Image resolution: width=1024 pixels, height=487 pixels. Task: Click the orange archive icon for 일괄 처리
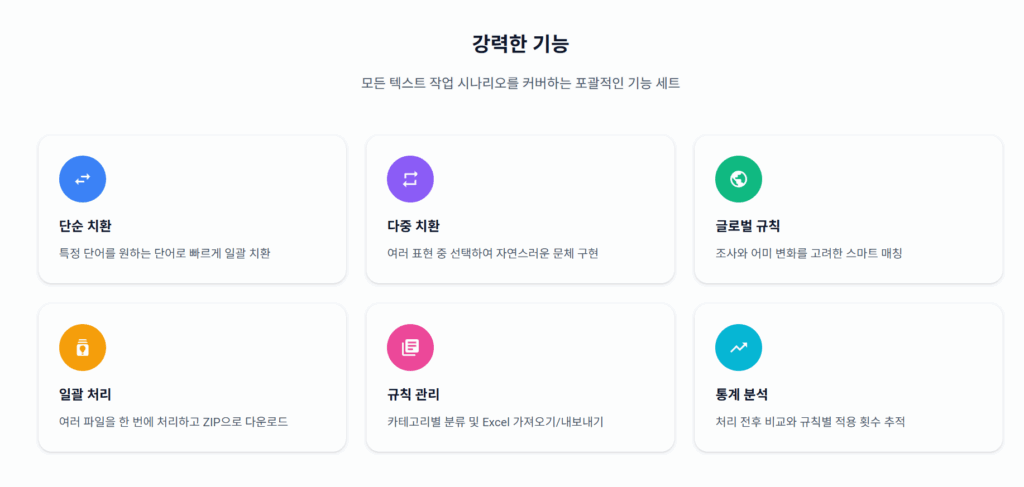tap(83, 348)
